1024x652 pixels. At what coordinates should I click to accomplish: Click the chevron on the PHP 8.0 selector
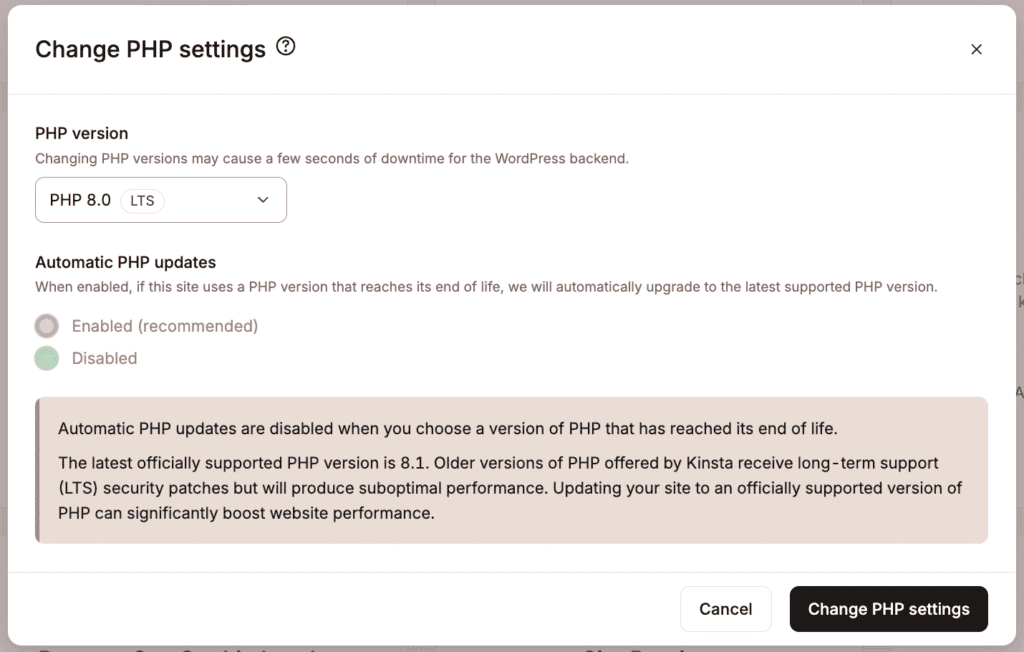pos(263,200)
